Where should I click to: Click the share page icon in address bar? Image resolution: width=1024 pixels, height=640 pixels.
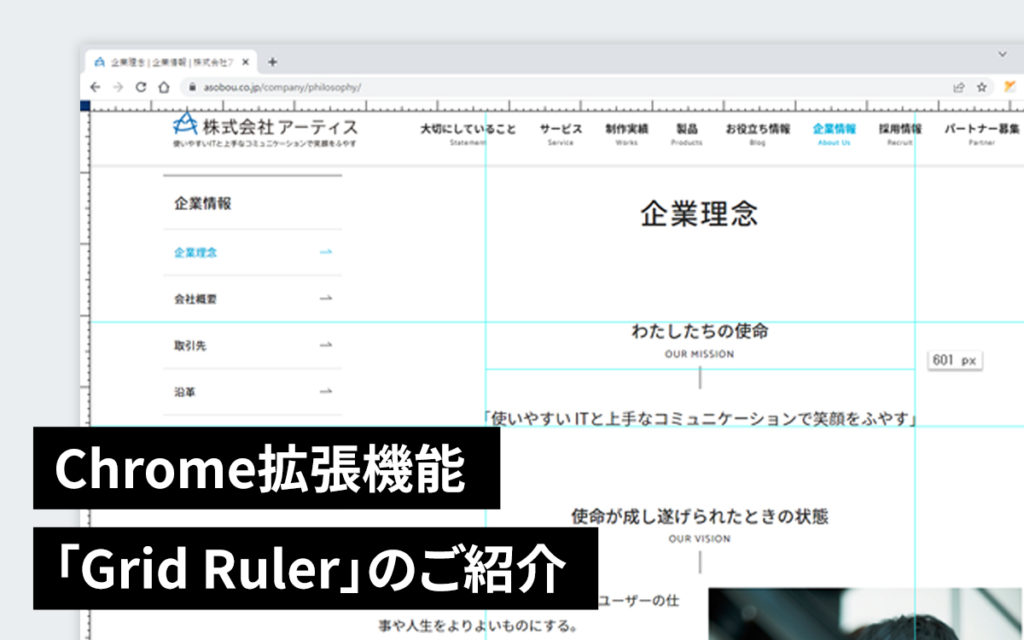pos(959,87)
